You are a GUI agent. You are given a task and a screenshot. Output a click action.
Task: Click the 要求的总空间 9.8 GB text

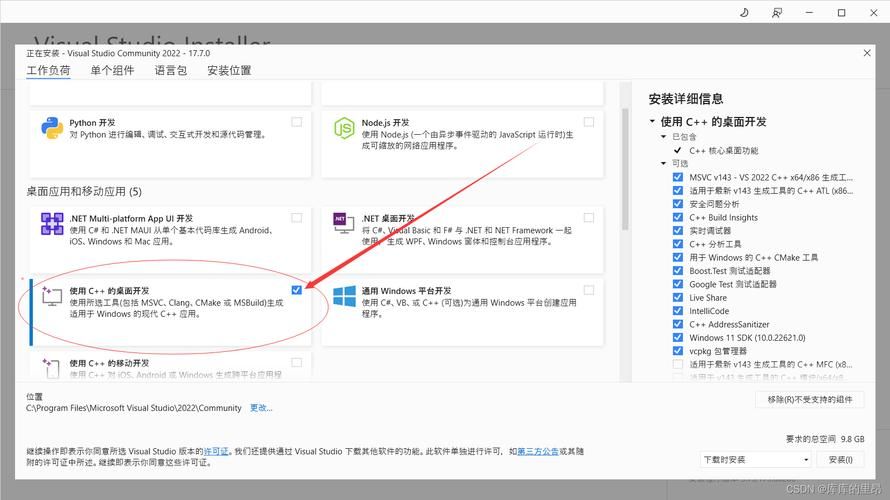tap(825, 439)
